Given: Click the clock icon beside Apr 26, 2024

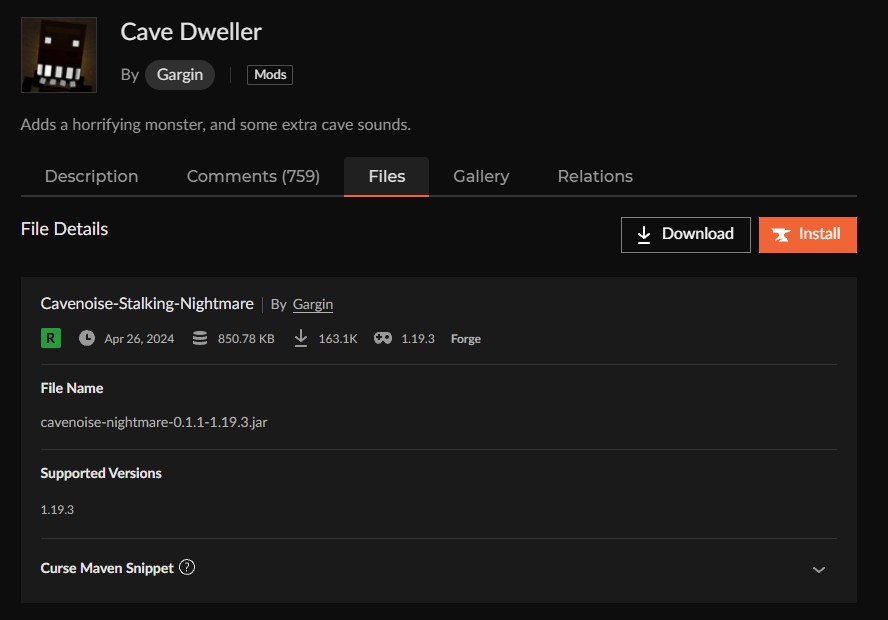Looking at the screenshot, I should coord(87,339).
